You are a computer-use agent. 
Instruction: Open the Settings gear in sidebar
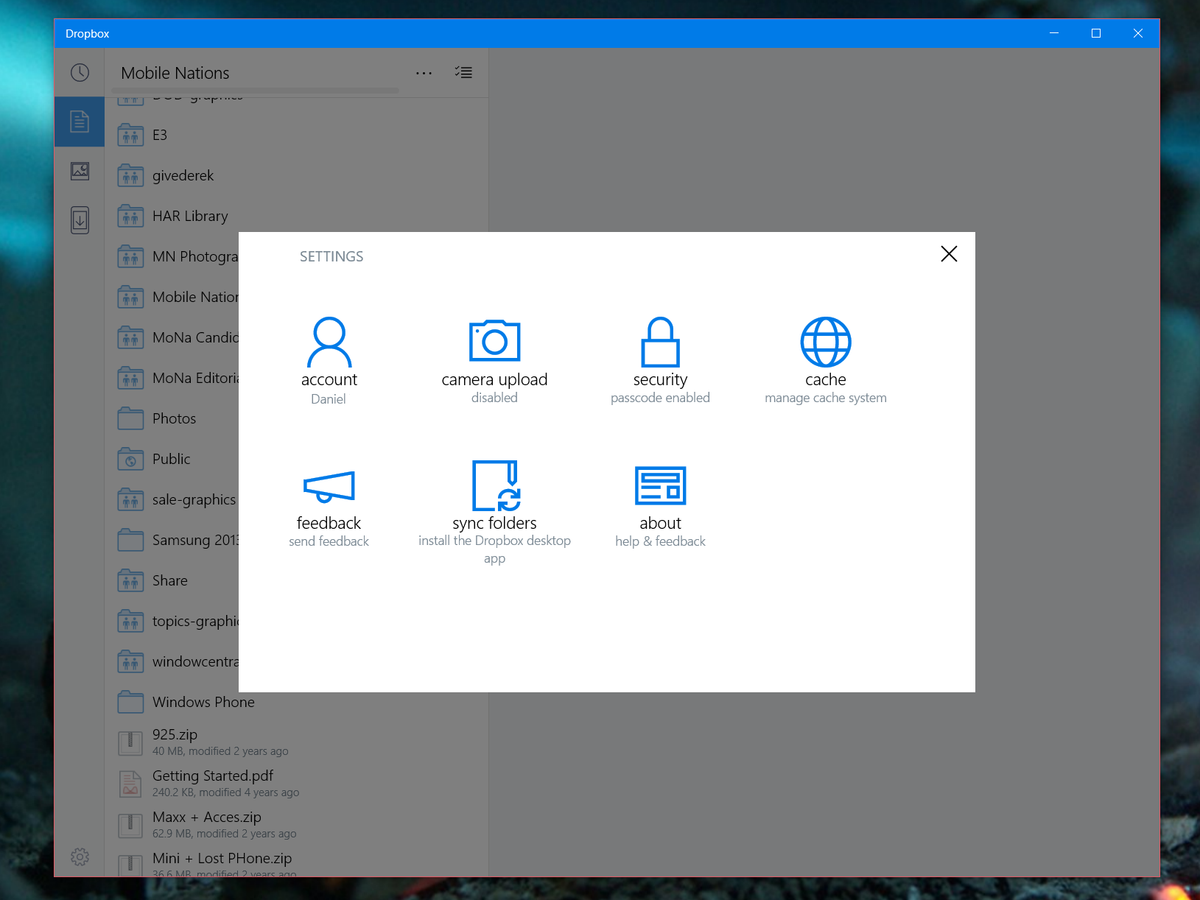(79, 857)
